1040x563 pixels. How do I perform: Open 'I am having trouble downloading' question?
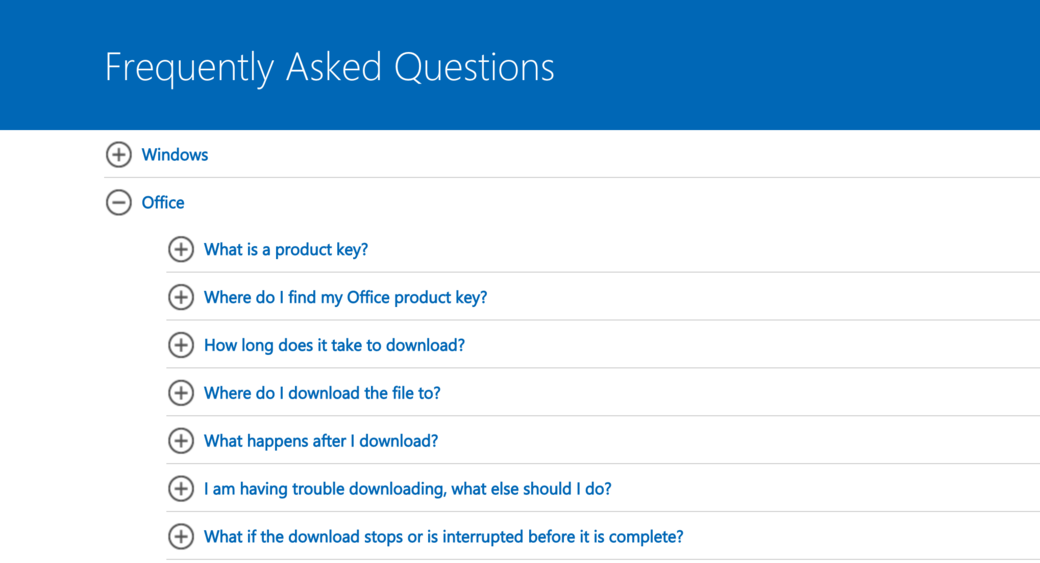coord(407,490)
